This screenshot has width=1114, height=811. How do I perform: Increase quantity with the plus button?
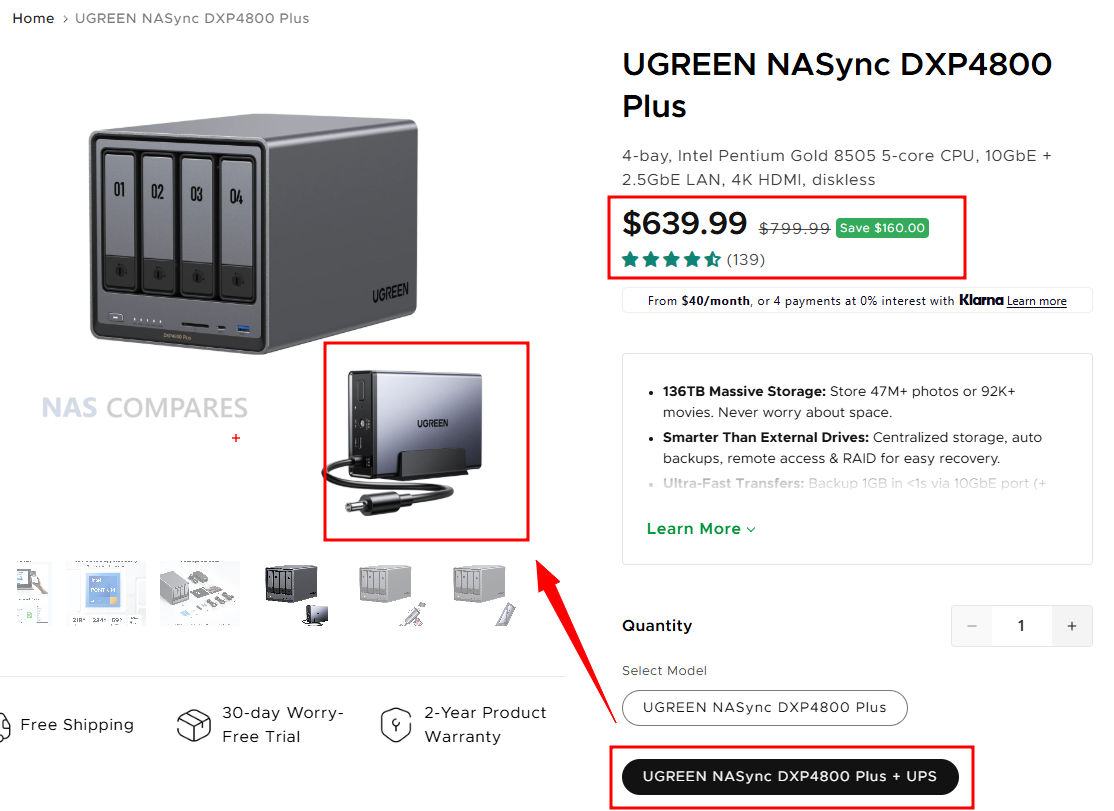(1071, 626)
